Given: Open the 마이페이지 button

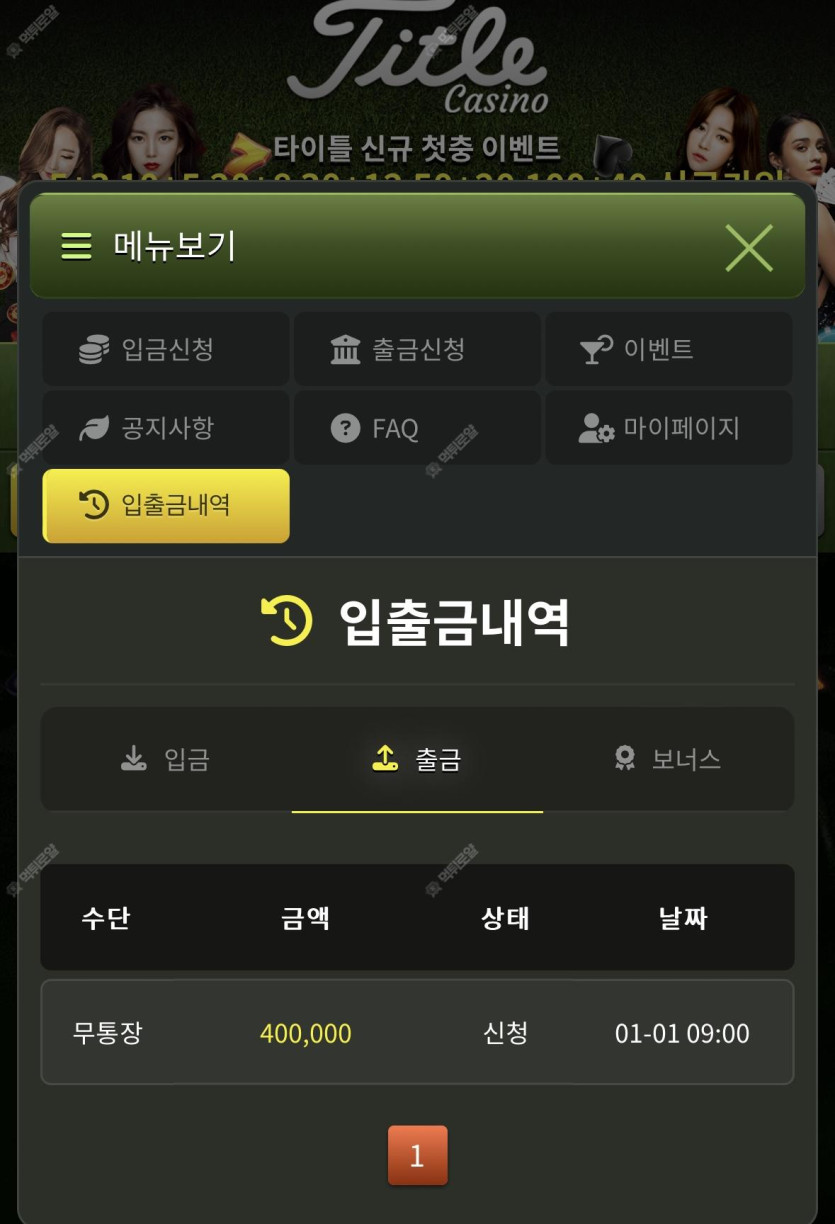Looking at the screenshot, I should pos(668,428).
